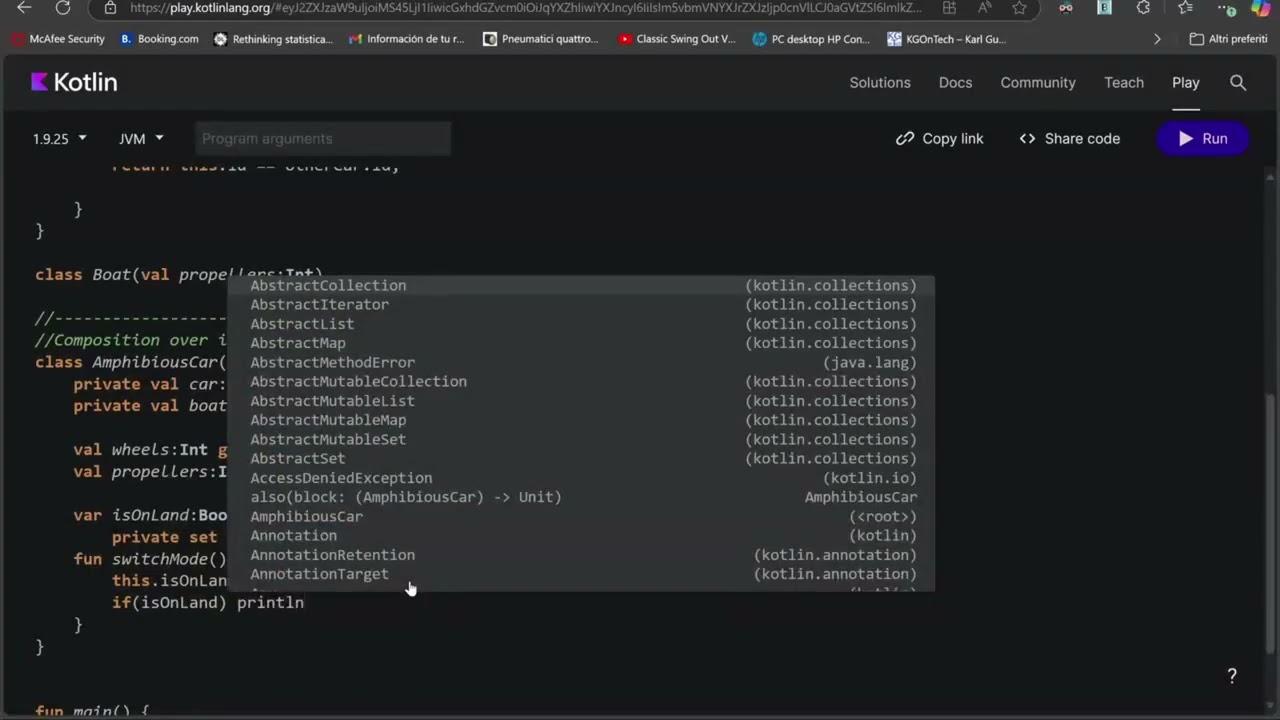The width and height of the screenshot is (1280, 720).
Task: Focus the Program arguments field
Action: [321, 139]
